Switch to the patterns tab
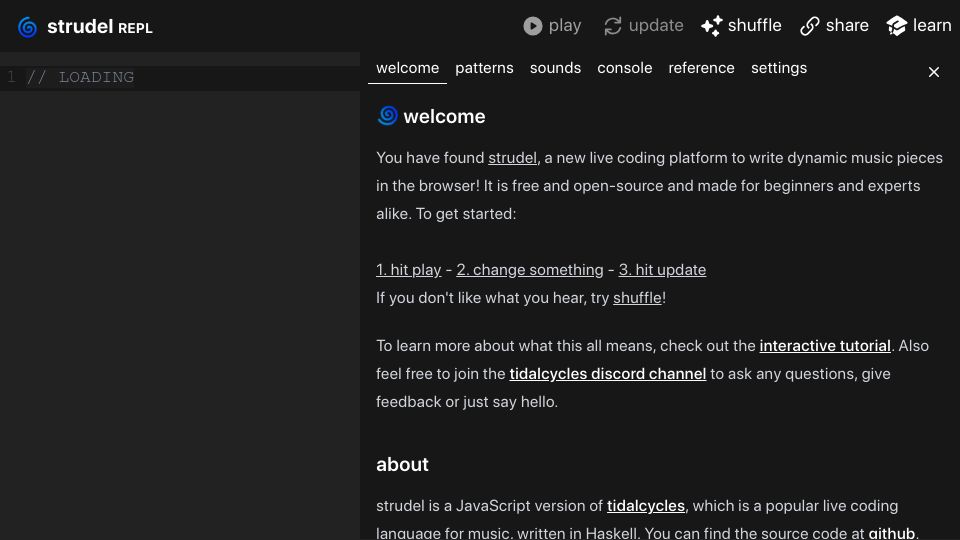The width and height of the screenshot is (960, 540). tap(484, 68)
